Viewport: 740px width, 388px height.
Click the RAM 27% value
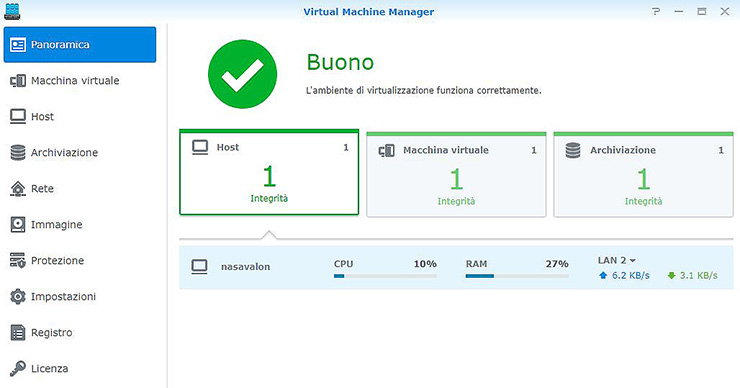[x=557, y=264]
